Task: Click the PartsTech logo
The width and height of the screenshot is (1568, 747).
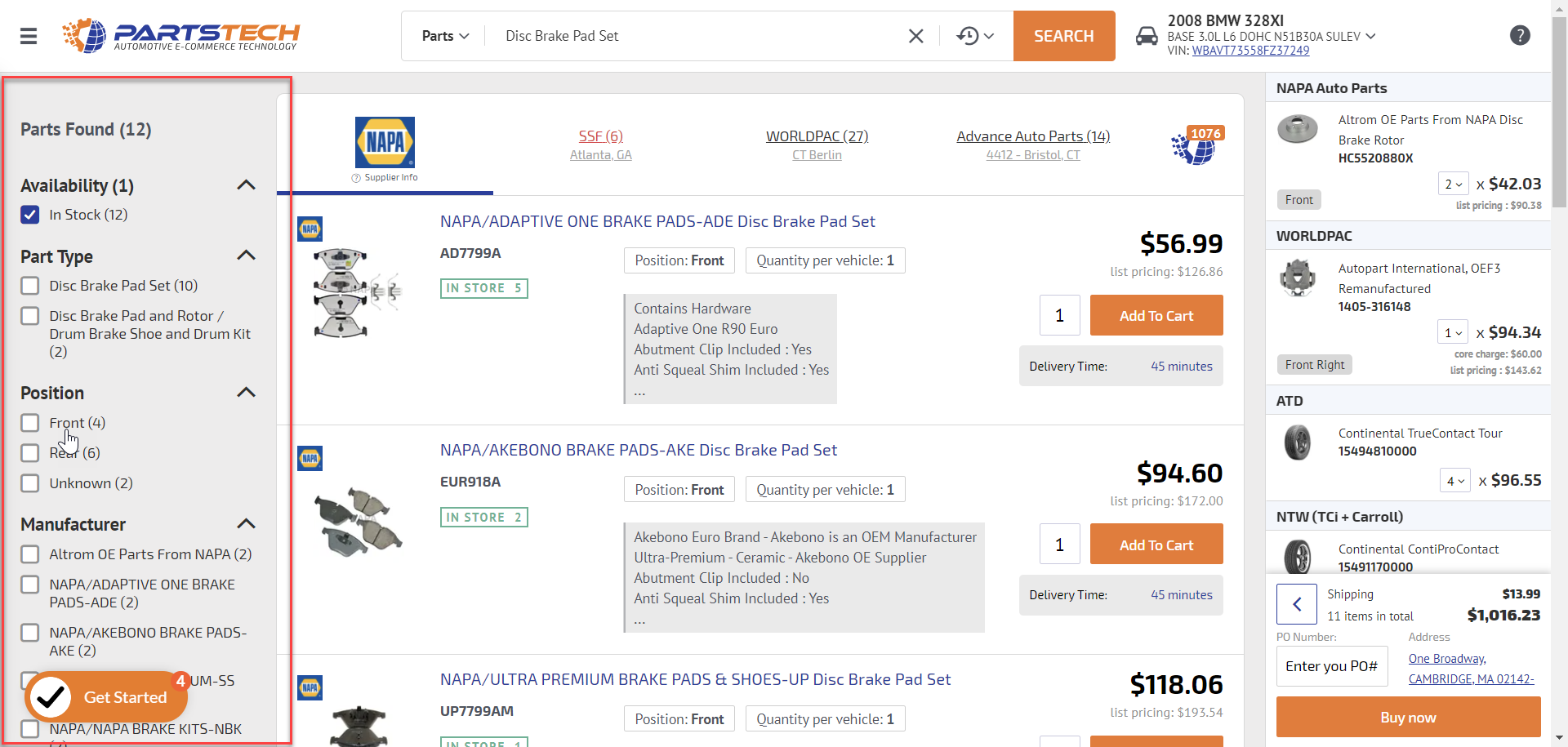Action: [181, 36]
